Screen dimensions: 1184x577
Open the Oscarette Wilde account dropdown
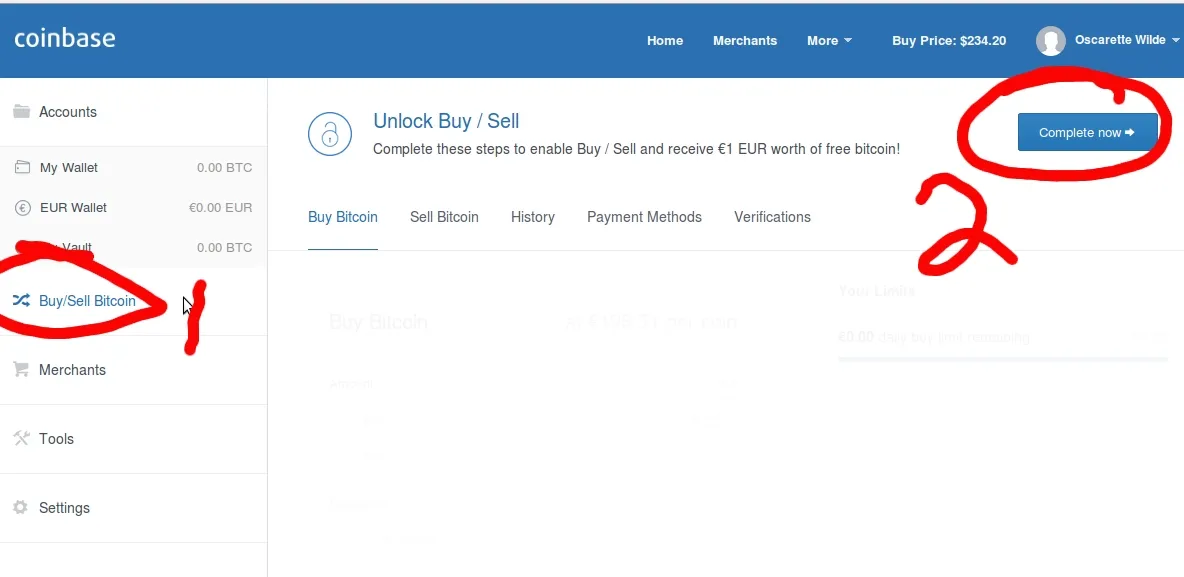(x=1127, y=40)
